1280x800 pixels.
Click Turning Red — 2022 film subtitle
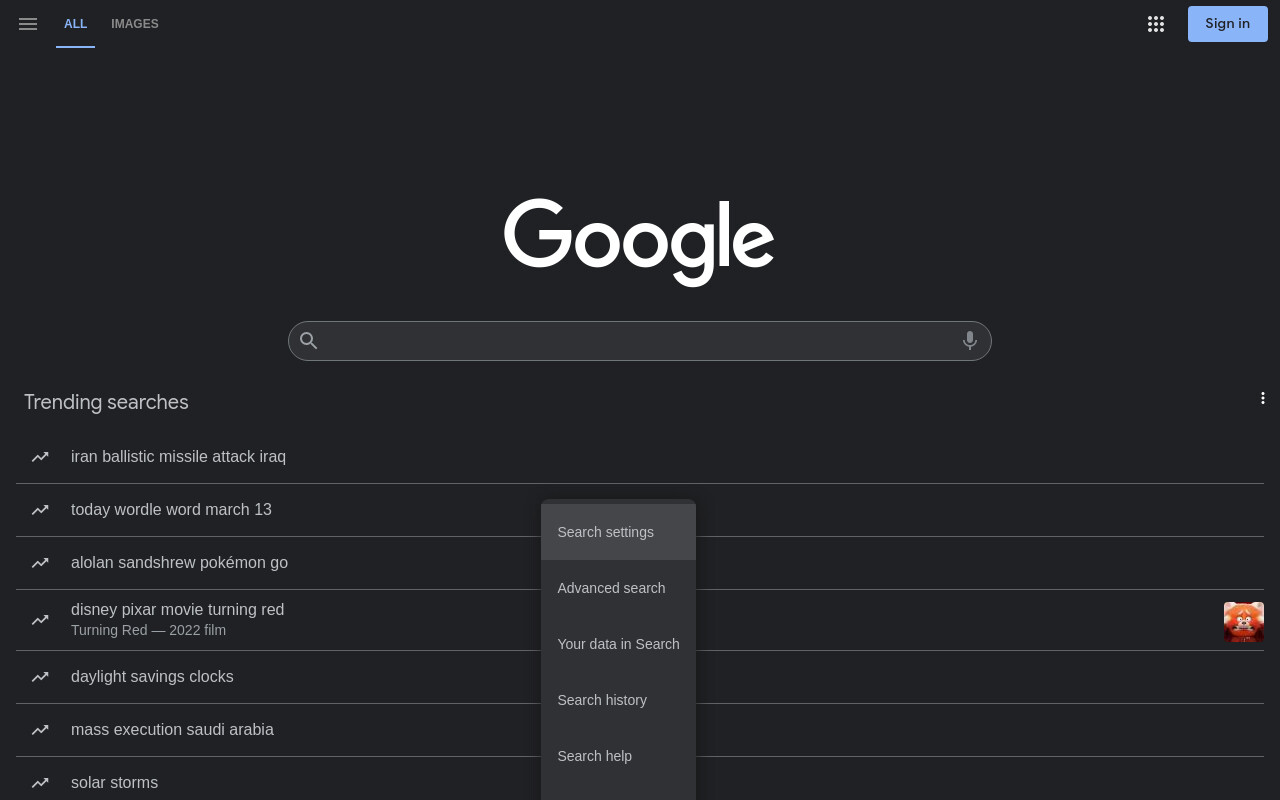(148, 630)
